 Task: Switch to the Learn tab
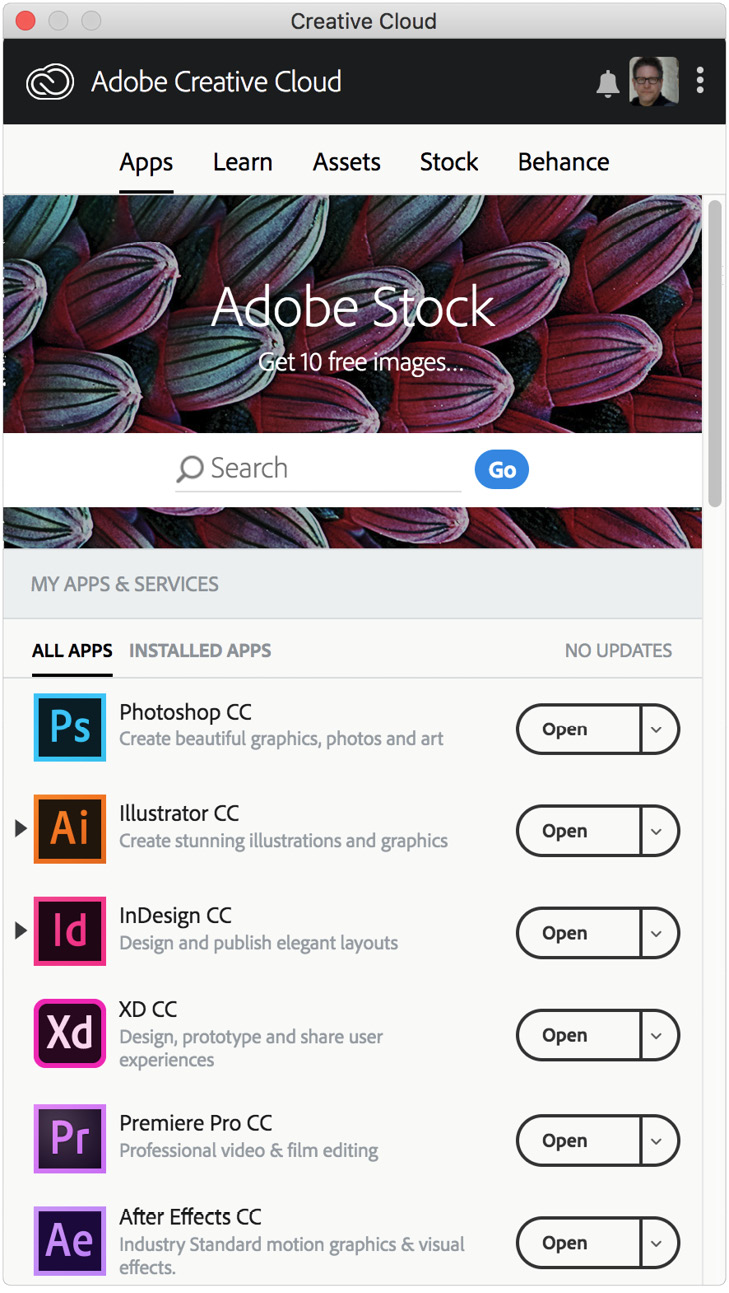[x=243, y=162]
